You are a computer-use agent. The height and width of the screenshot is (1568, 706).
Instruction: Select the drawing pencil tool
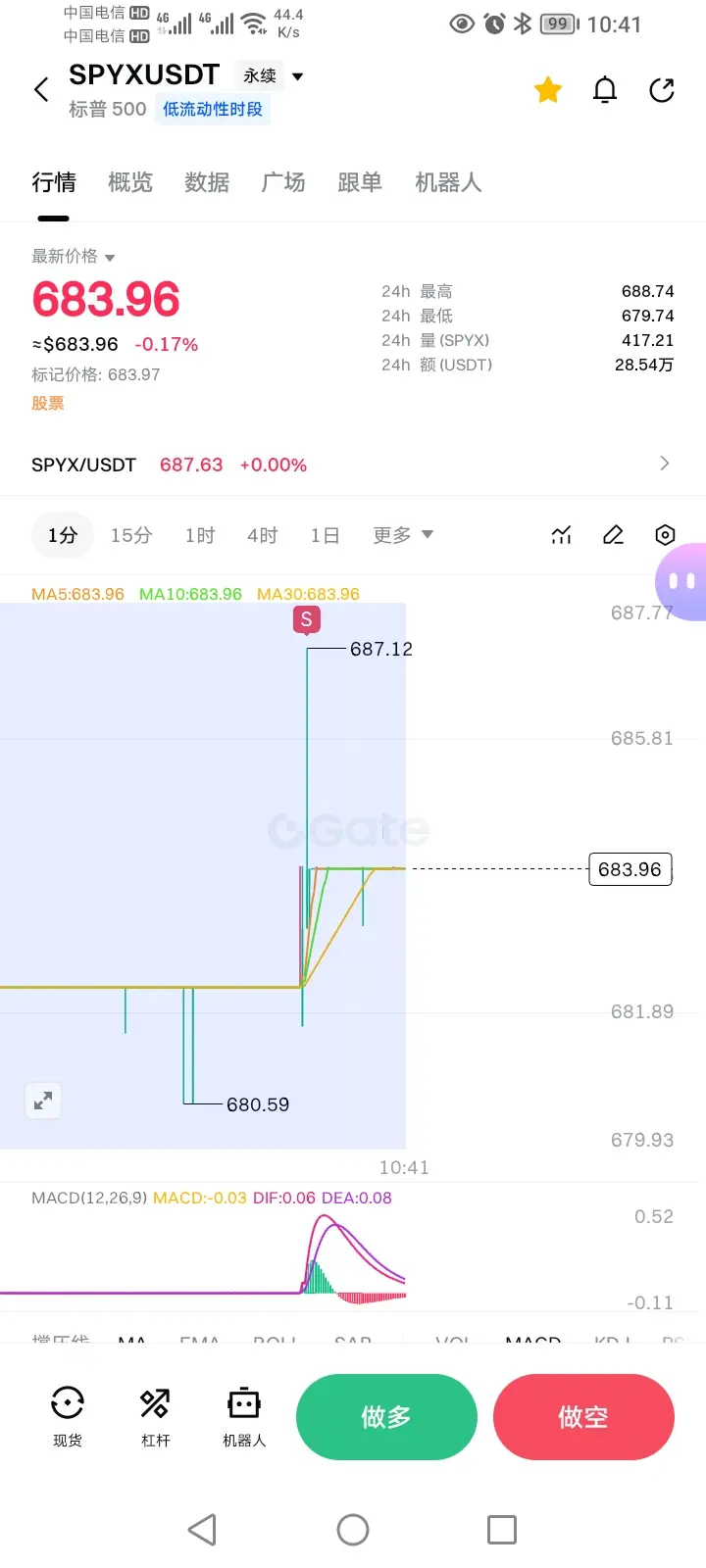613,535
